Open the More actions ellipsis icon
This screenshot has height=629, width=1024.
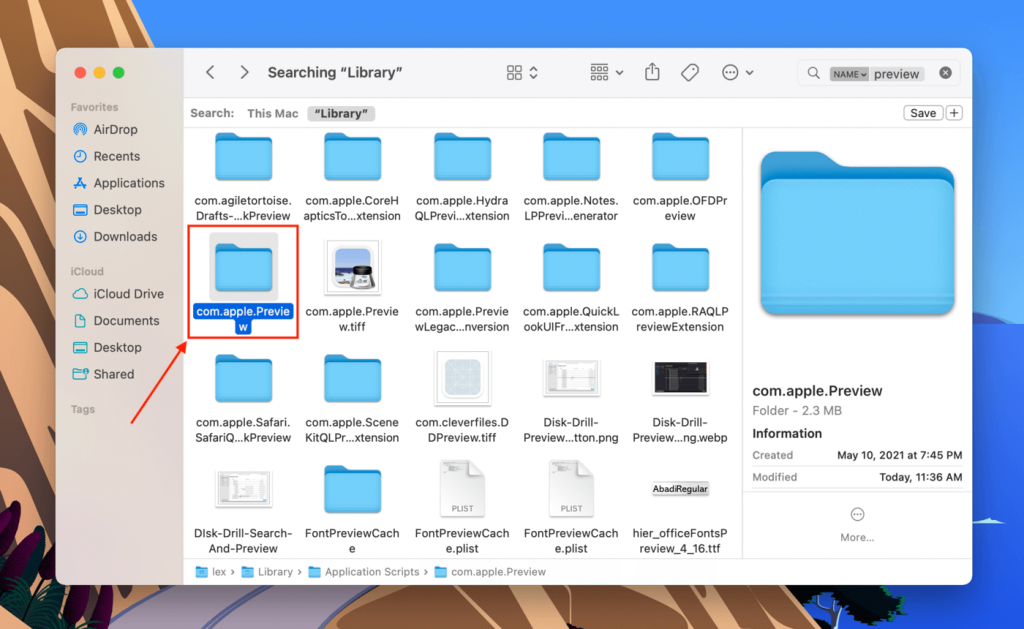pyautogui.click(x=729, y=71)
